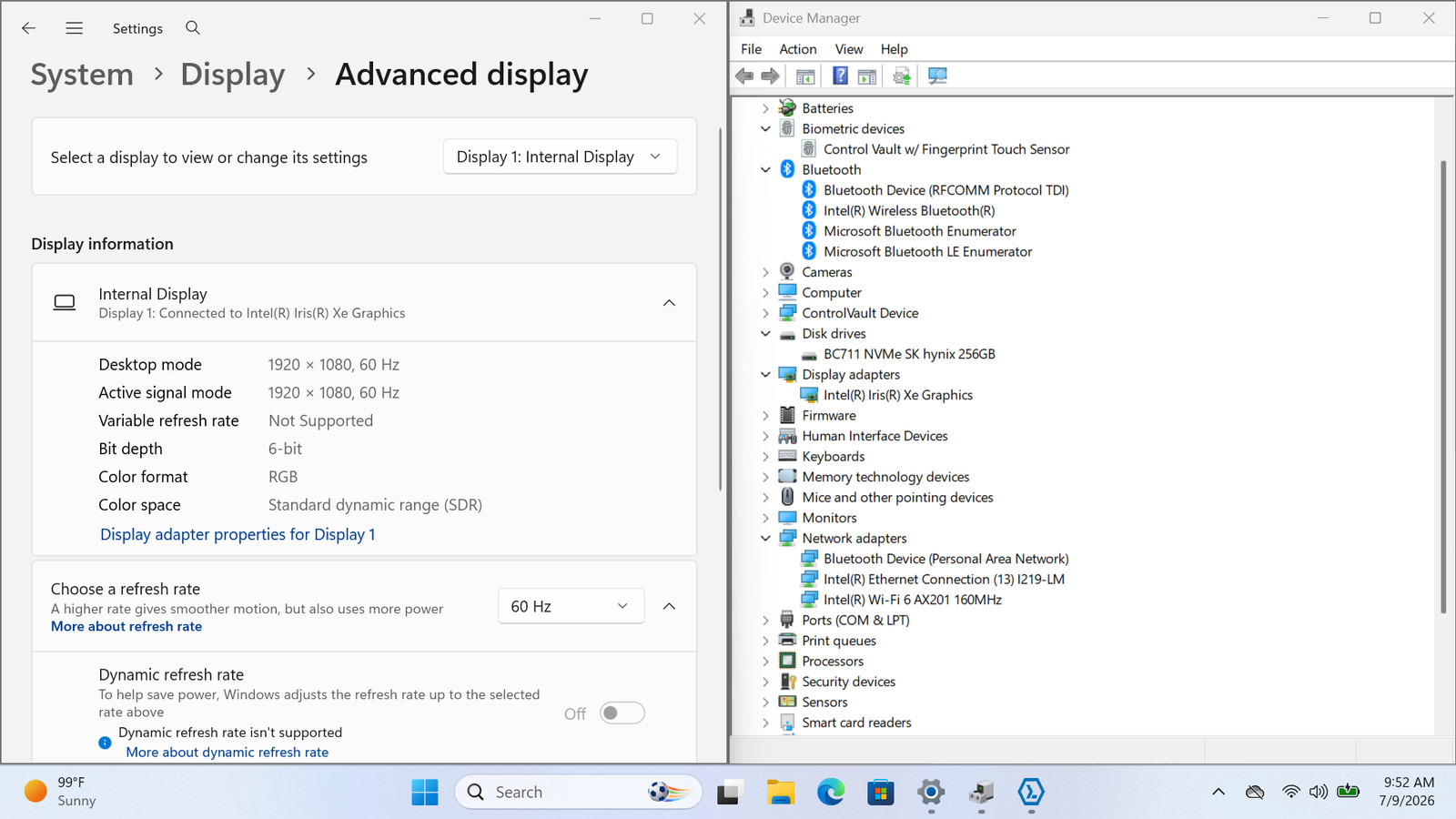Viewport: 1456px width, 819px height.
Task: Click Update device driver toolbar icon
Action: (902, 76)
